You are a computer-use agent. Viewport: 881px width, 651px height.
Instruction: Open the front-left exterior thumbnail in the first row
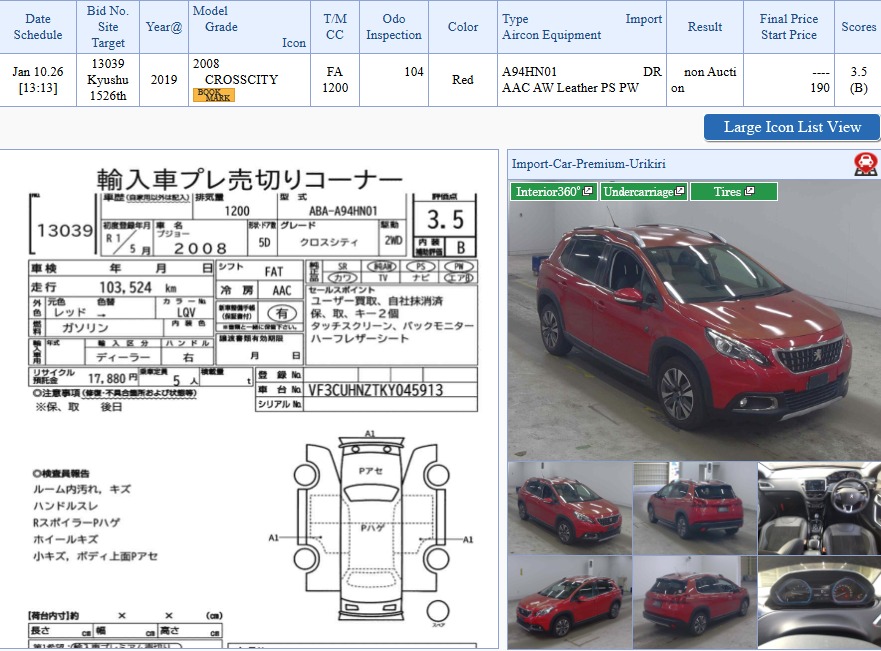pos(570,508)
